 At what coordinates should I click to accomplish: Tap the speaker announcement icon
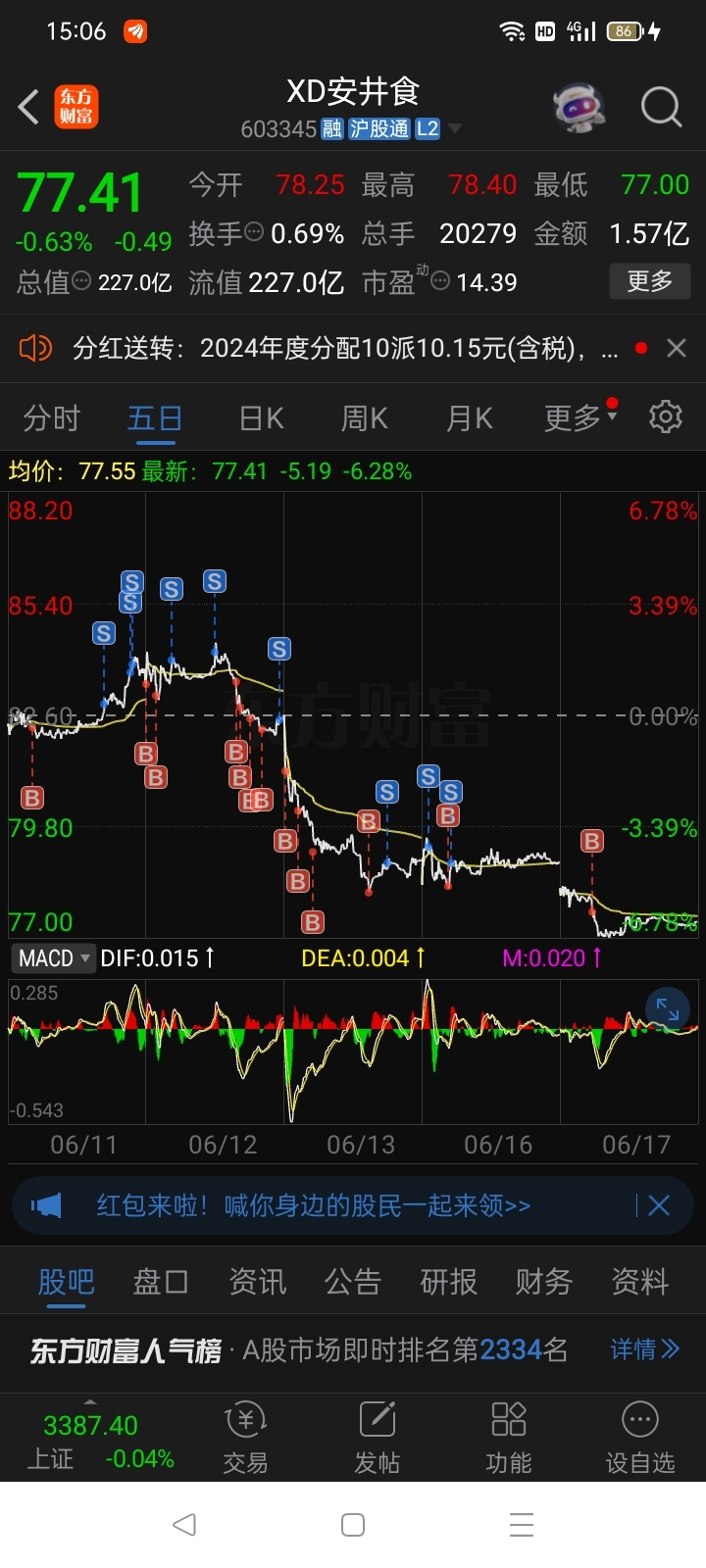[x=35, y=348]
